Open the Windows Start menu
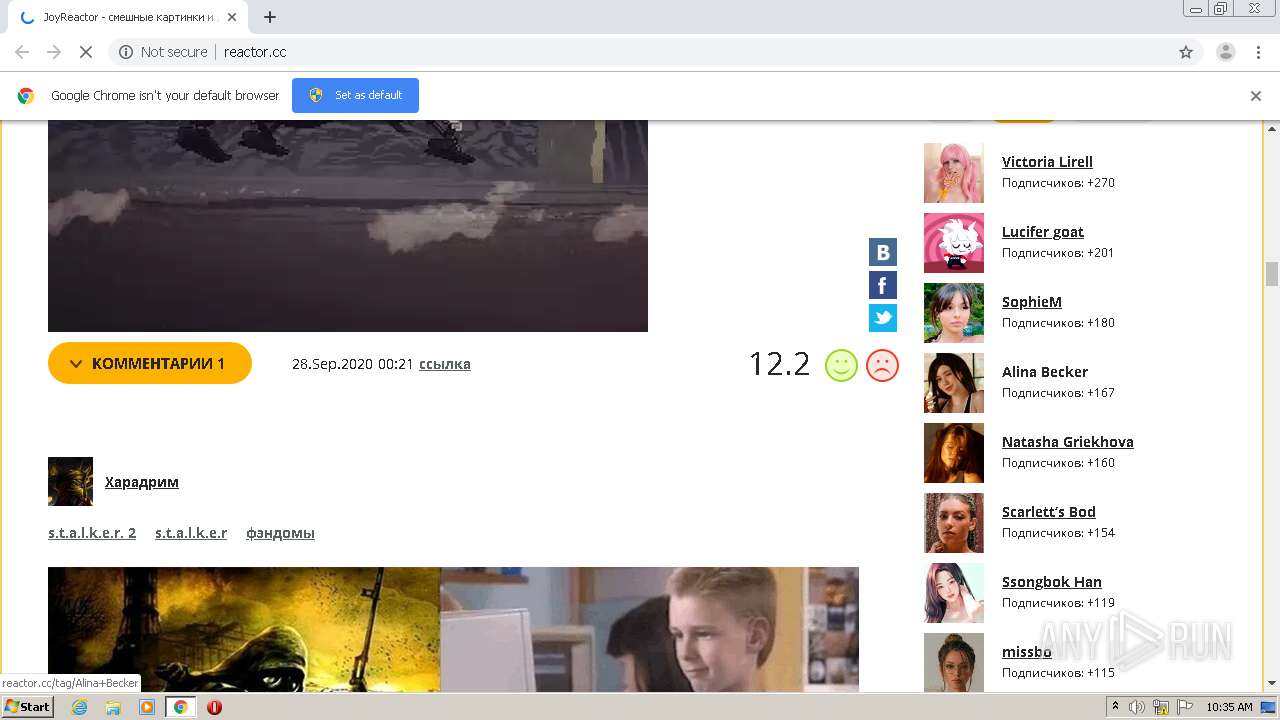Image resolution: width=1280 pixels, height=720 pixels. [x=28, y=707]
